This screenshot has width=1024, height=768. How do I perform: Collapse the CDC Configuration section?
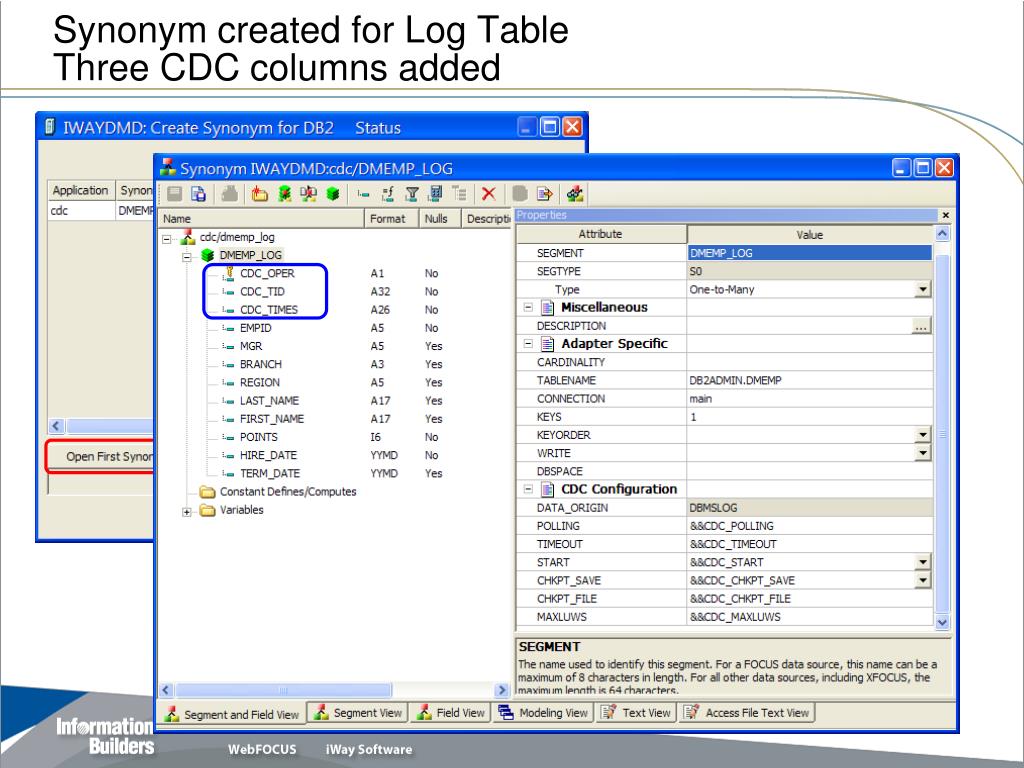point(528,490)
